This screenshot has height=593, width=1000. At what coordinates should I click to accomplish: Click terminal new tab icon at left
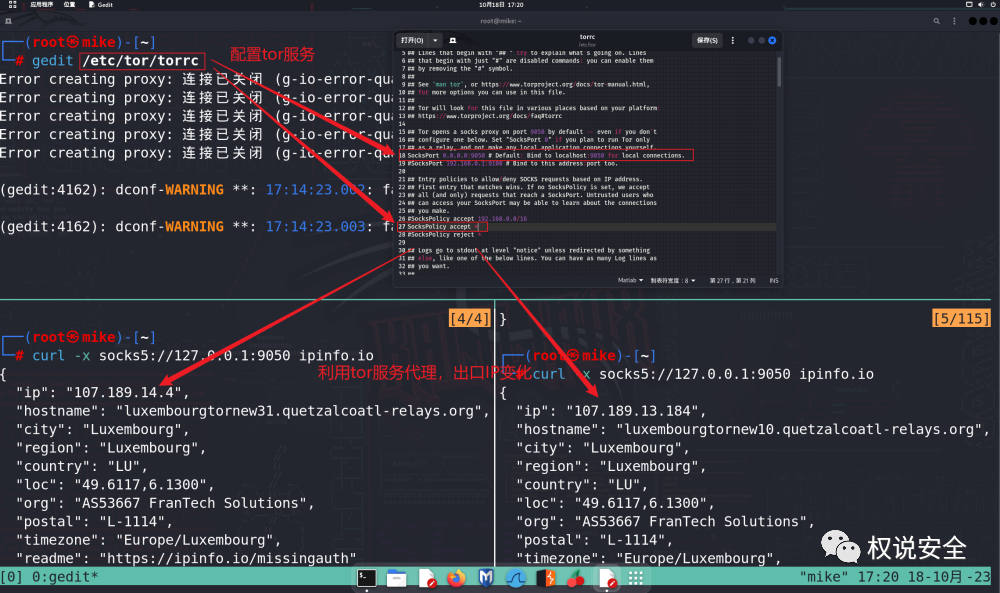click(8, 21)
